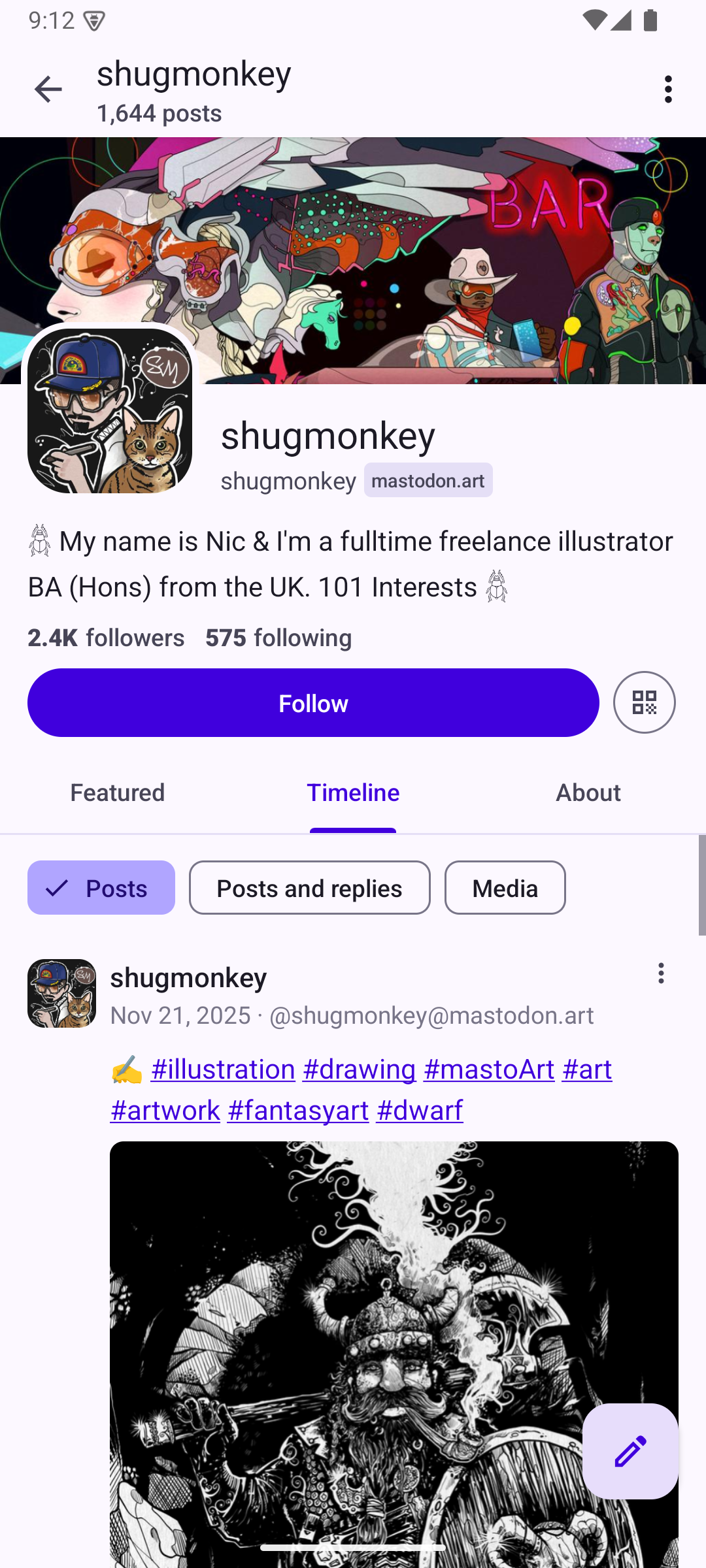Switch to the Featured tab
This screenshot has height=1568, width=706.
click(x=118, y=792)
